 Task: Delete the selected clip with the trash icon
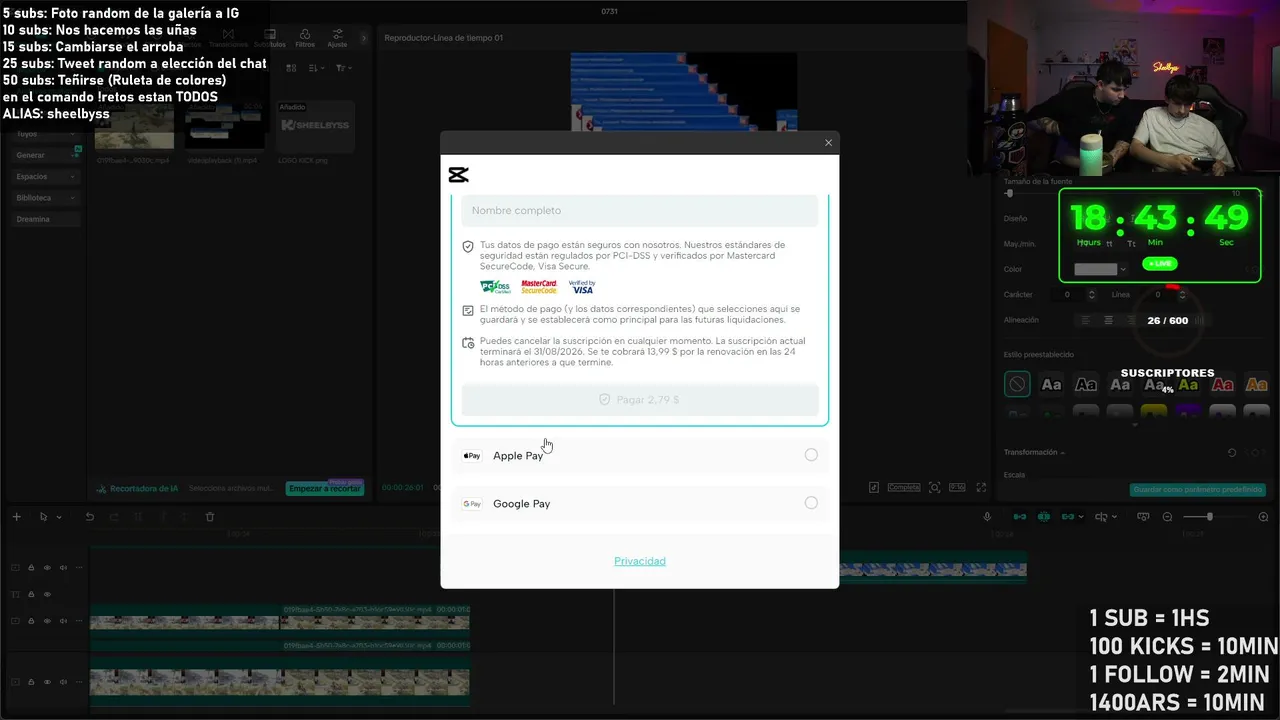pos(210,517)
